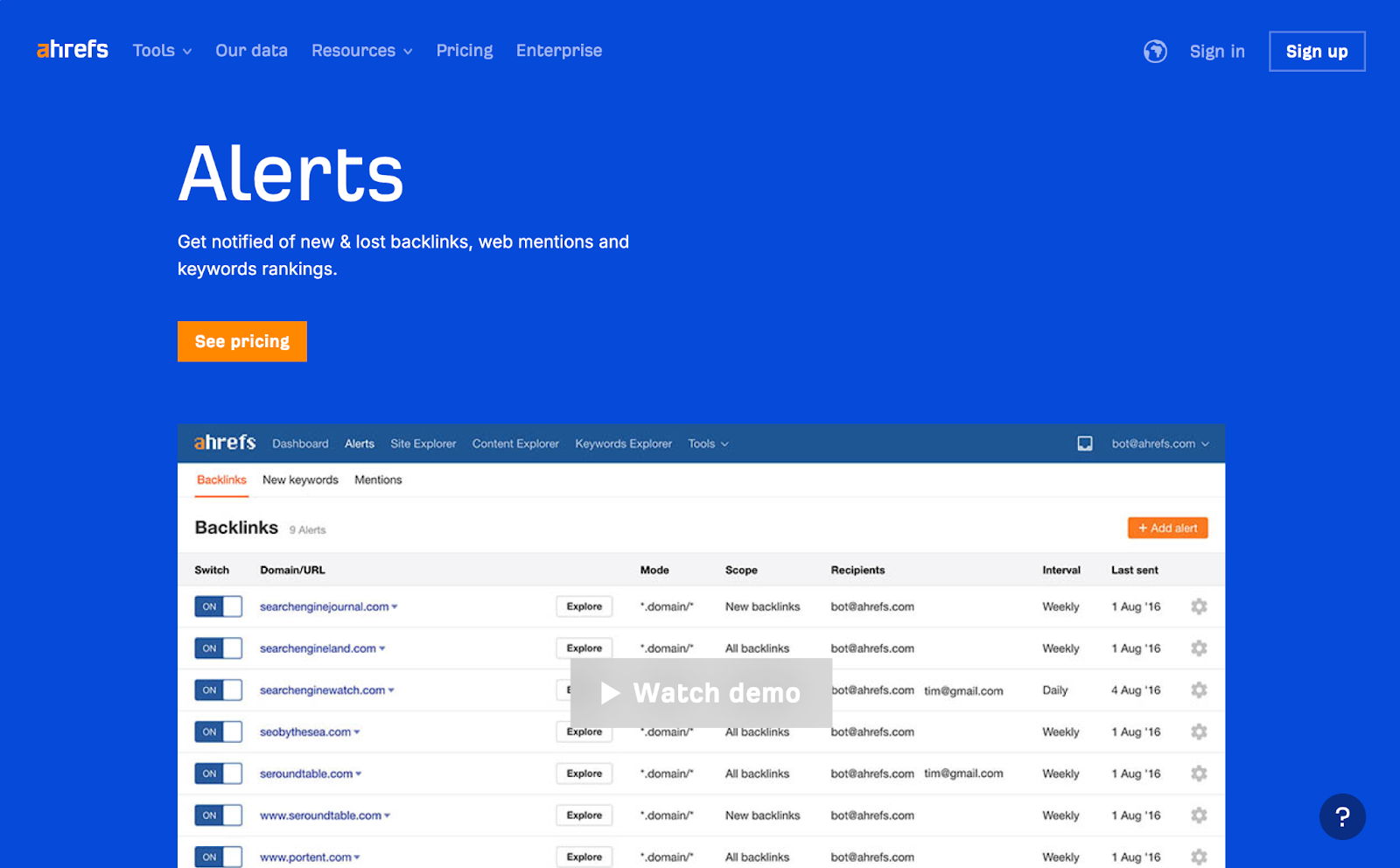Open the help question mark bubble
The height and width of the screenshot is (868, 1400).
(x=1342, y=816)
